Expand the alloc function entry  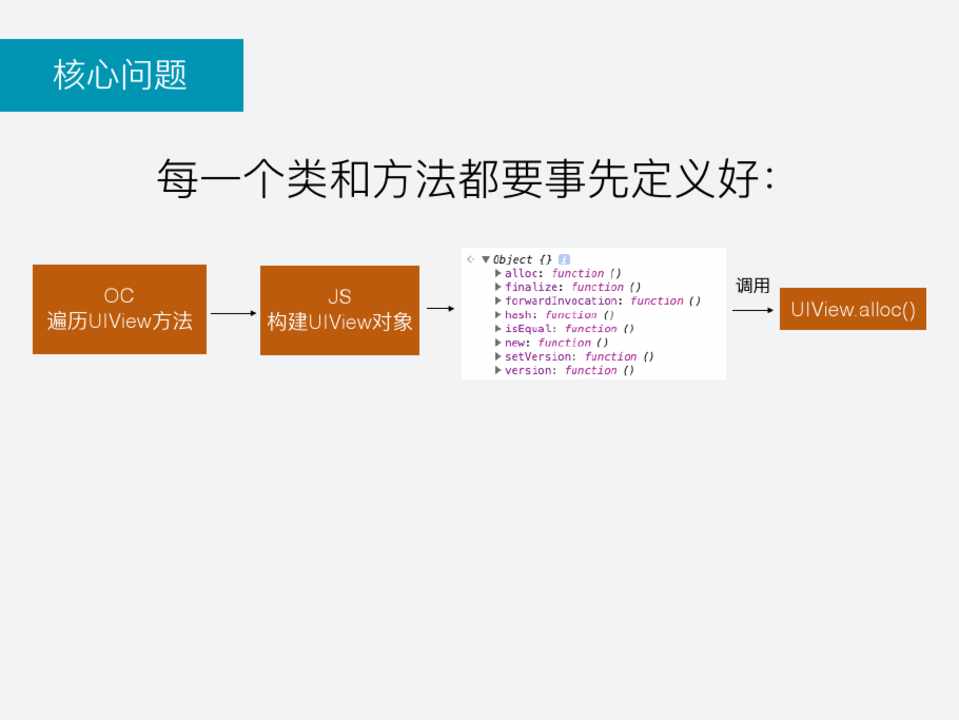pos(498,273)
